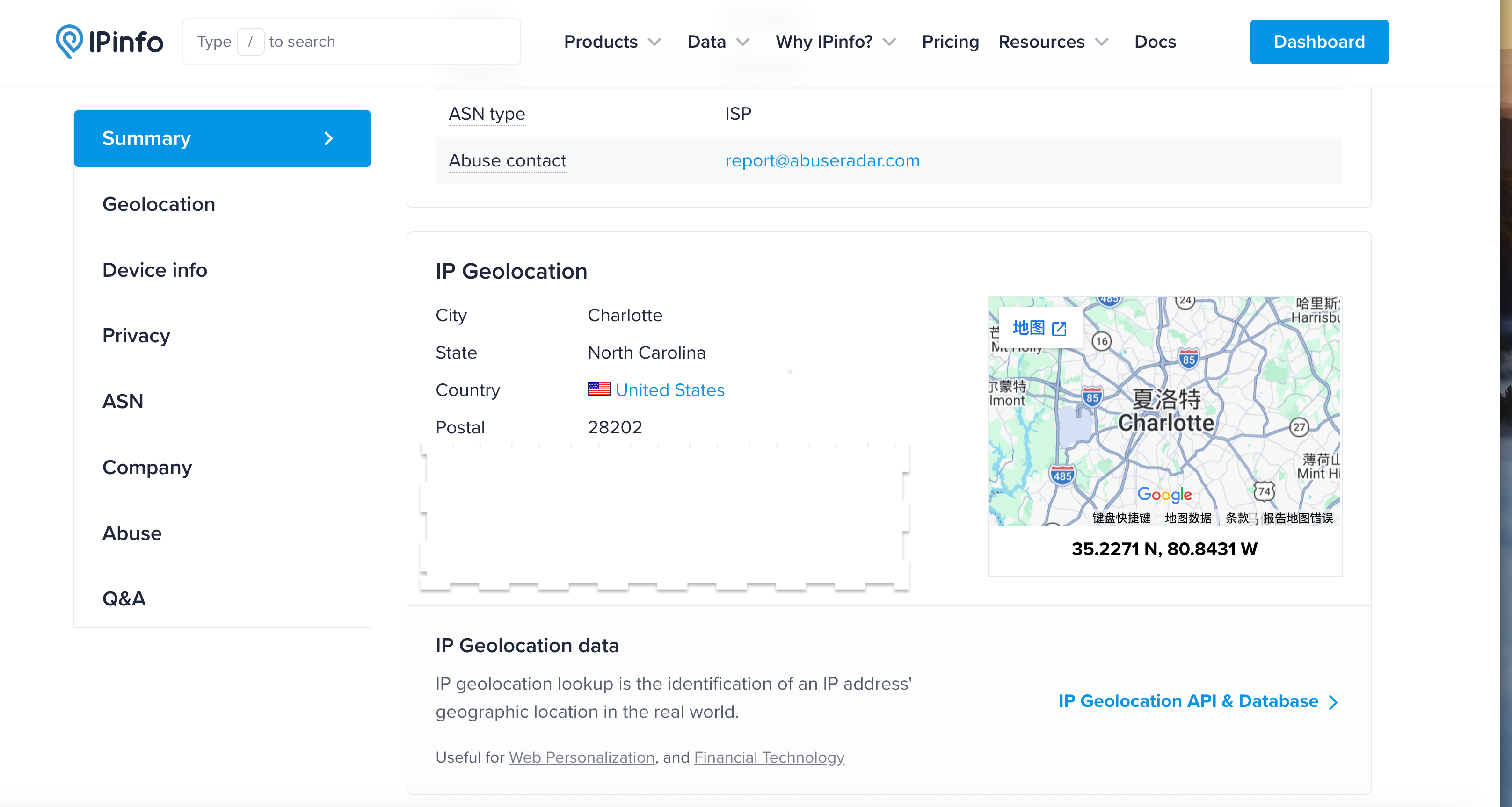Go to the Pricing menu item
Viewport: 1512px width, 807px height.
[x=950, y=42]
